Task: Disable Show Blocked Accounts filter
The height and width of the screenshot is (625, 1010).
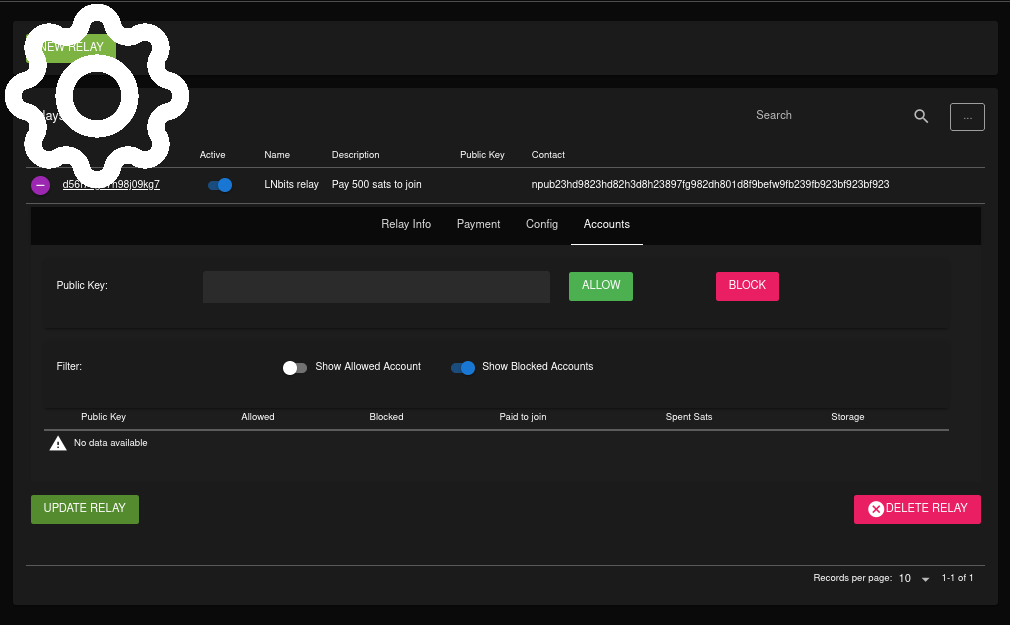Action: point(463,368)
